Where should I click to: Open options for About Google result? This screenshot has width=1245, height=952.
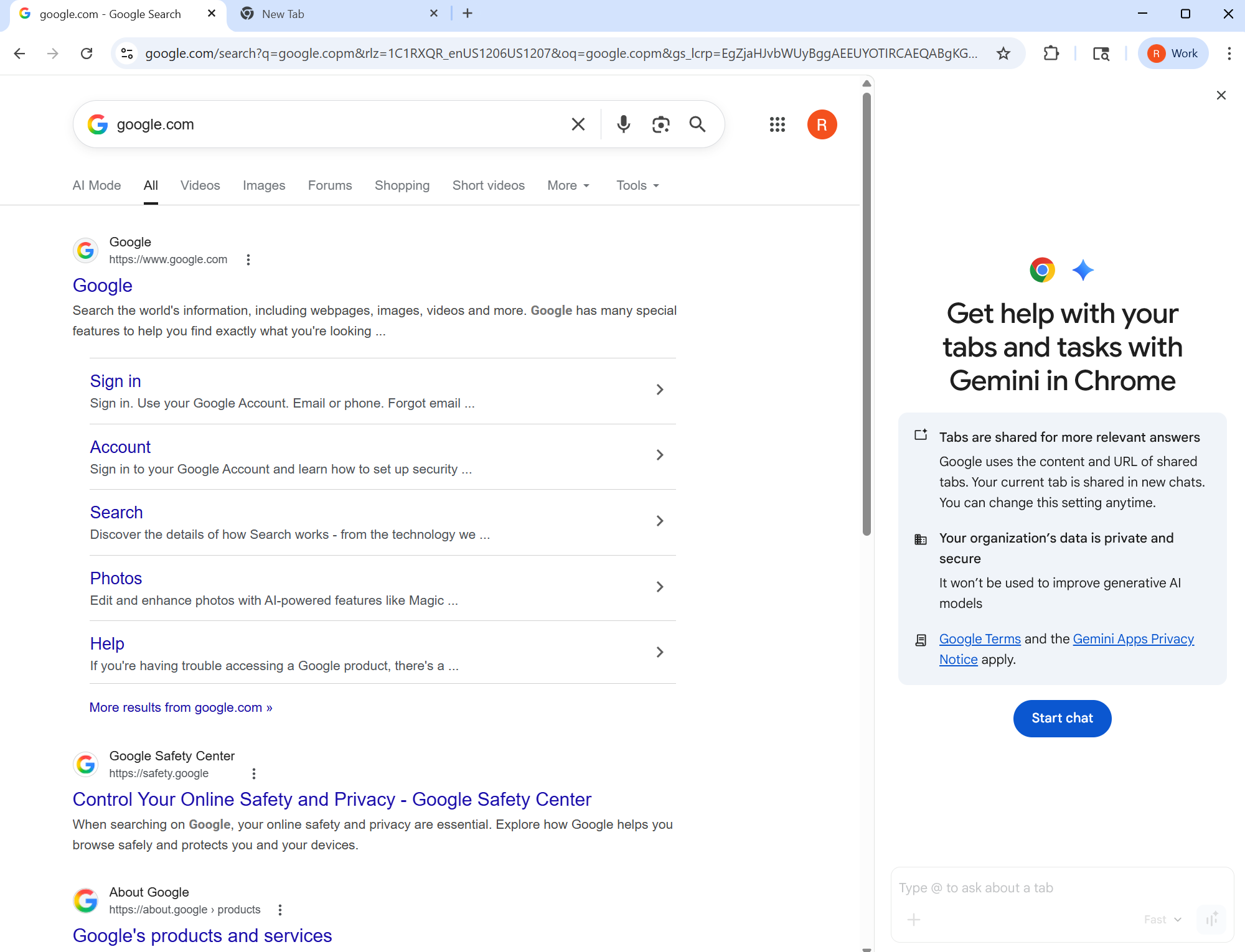(280, 910)
